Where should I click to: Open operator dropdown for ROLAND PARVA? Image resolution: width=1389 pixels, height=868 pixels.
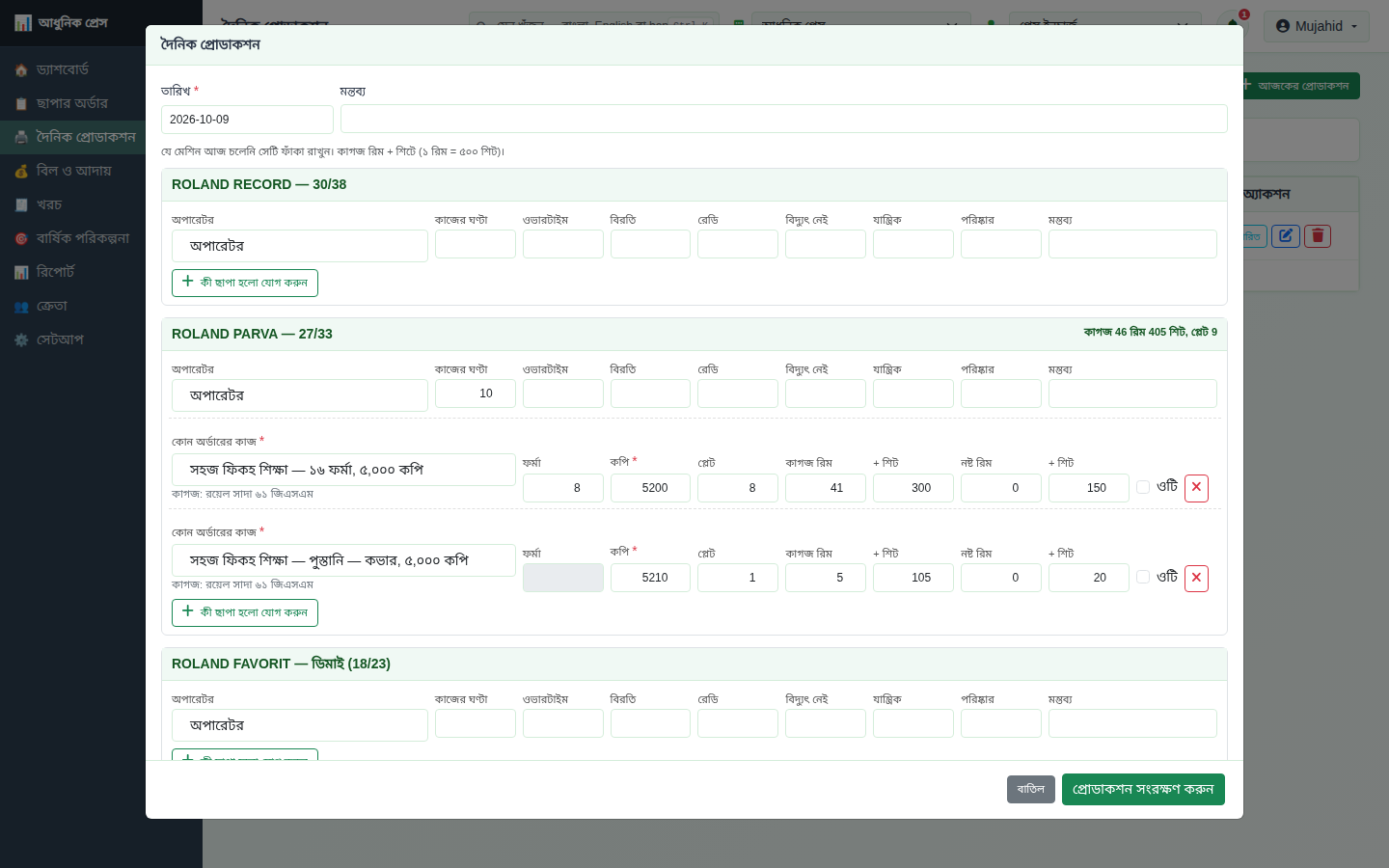pos(300,395)
